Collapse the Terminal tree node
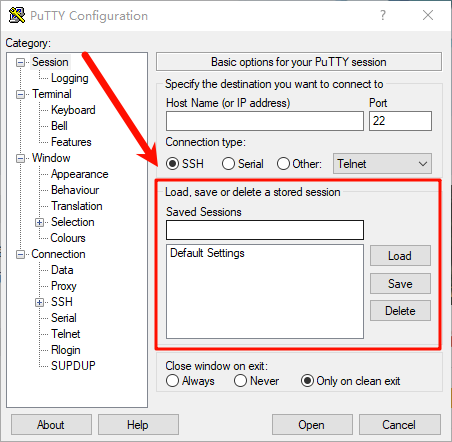 20,95
